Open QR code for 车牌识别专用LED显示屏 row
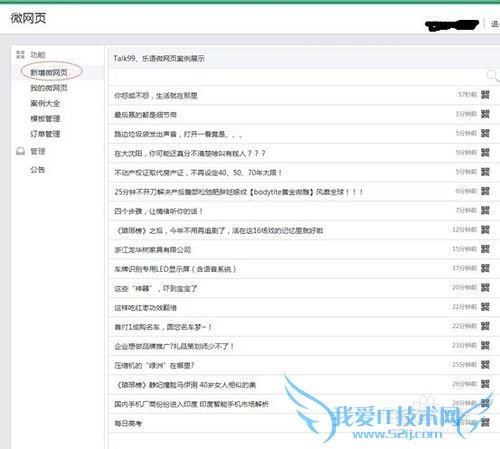Screen dimensions: 500x449 tap(485, 268)
